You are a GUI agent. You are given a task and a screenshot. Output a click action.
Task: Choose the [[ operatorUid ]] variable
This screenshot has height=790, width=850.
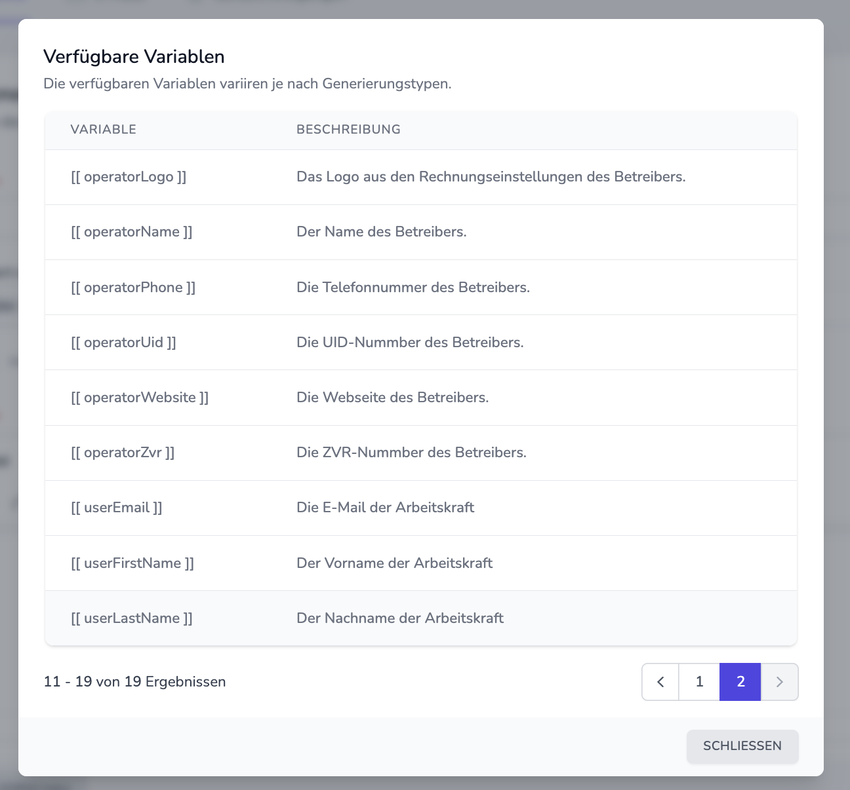123,342
